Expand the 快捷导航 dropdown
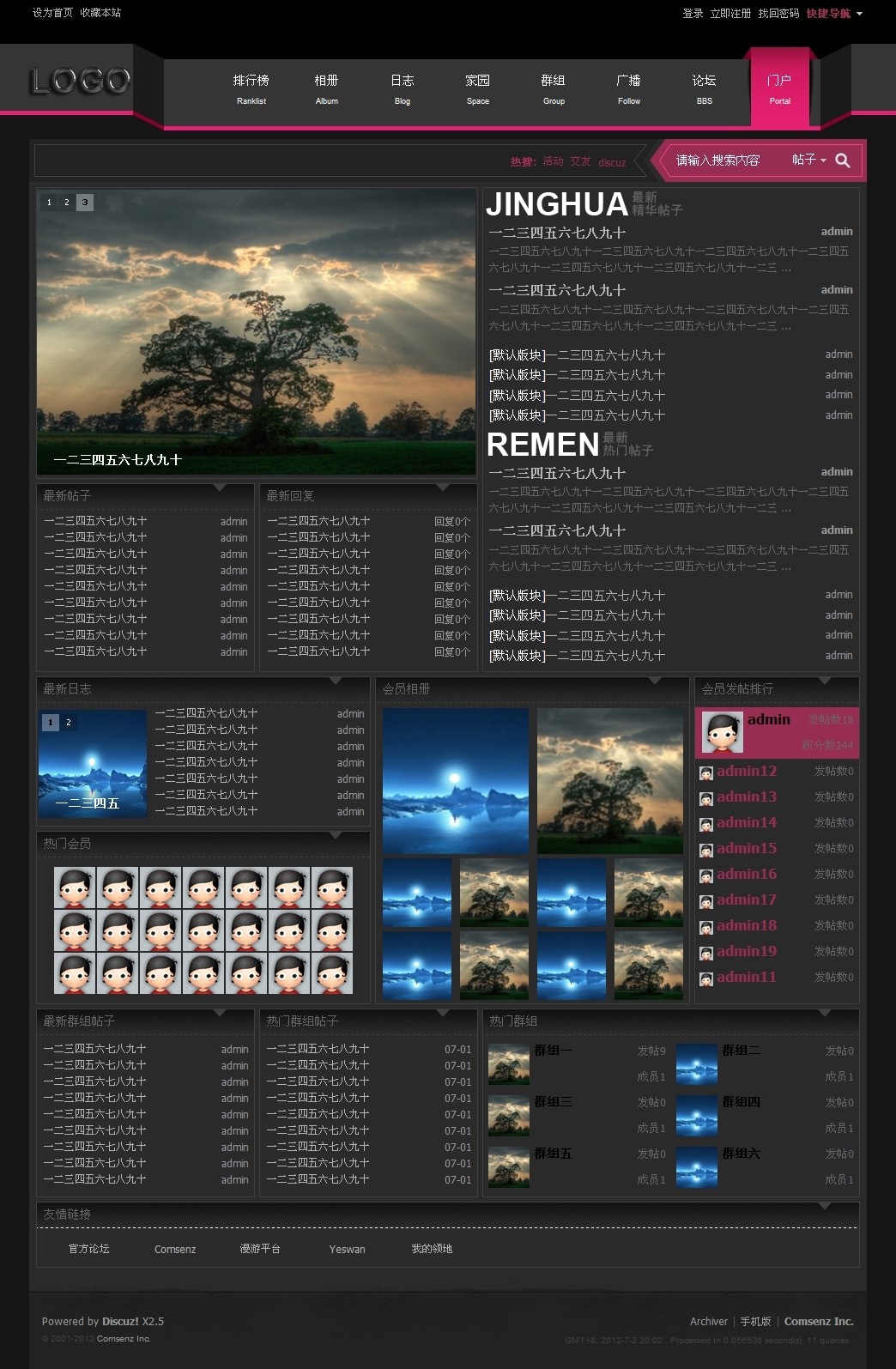Image resolution: width=896 pixels, height=1369 pixels. click(x=834, y=13)
